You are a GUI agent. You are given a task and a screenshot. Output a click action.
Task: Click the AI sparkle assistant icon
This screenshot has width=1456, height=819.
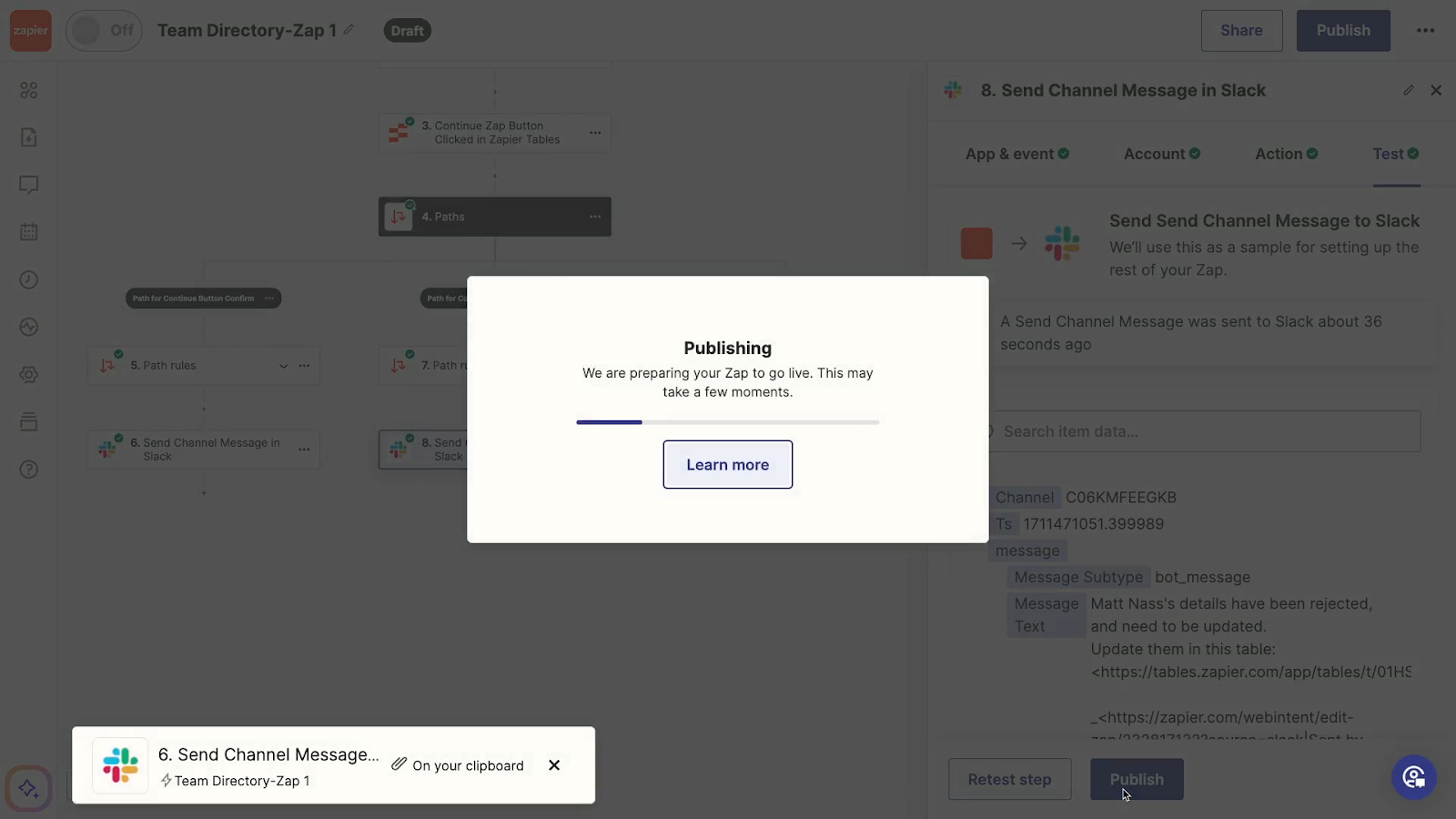(x=28, y=788)
